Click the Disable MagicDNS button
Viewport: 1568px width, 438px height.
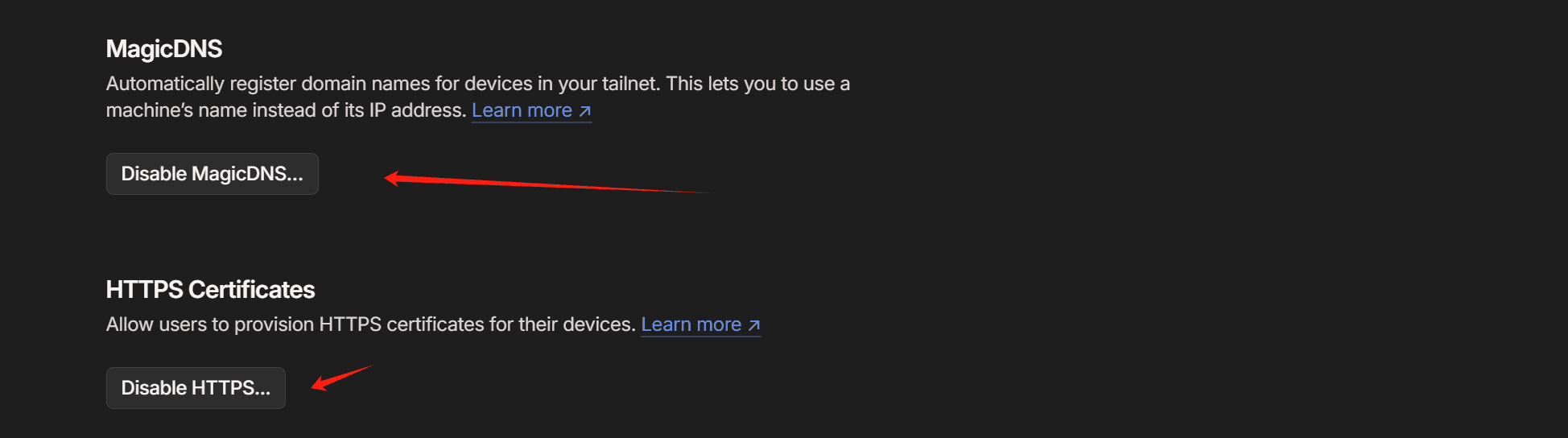click(x=213, y=174)
